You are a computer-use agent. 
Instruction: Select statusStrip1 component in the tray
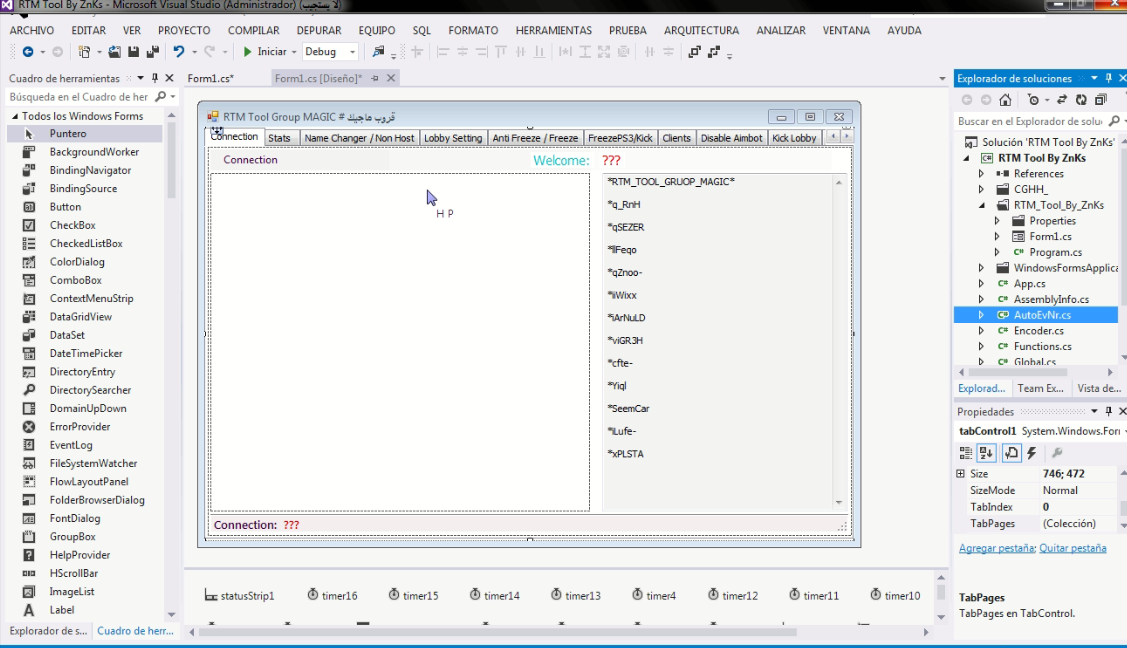point(239,596)
